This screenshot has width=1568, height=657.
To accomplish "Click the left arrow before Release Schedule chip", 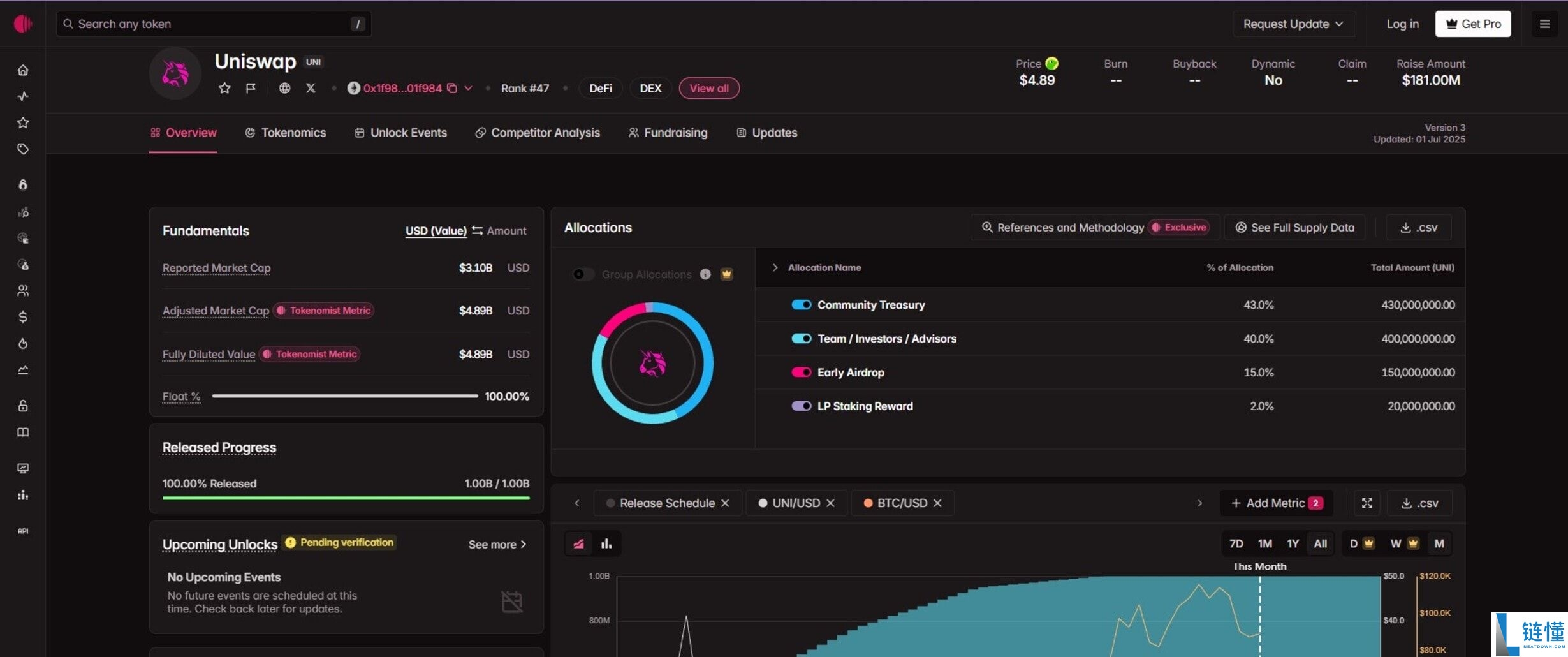I will point(577,503).
